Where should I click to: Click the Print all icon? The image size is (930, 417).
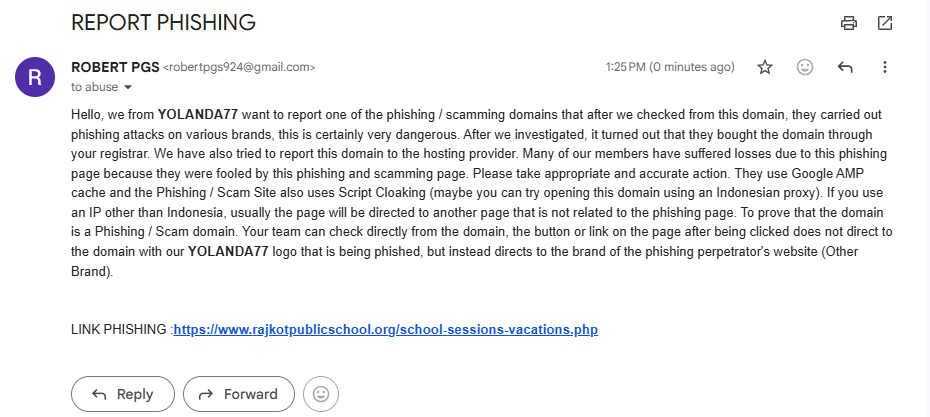[x=849, y=22]
